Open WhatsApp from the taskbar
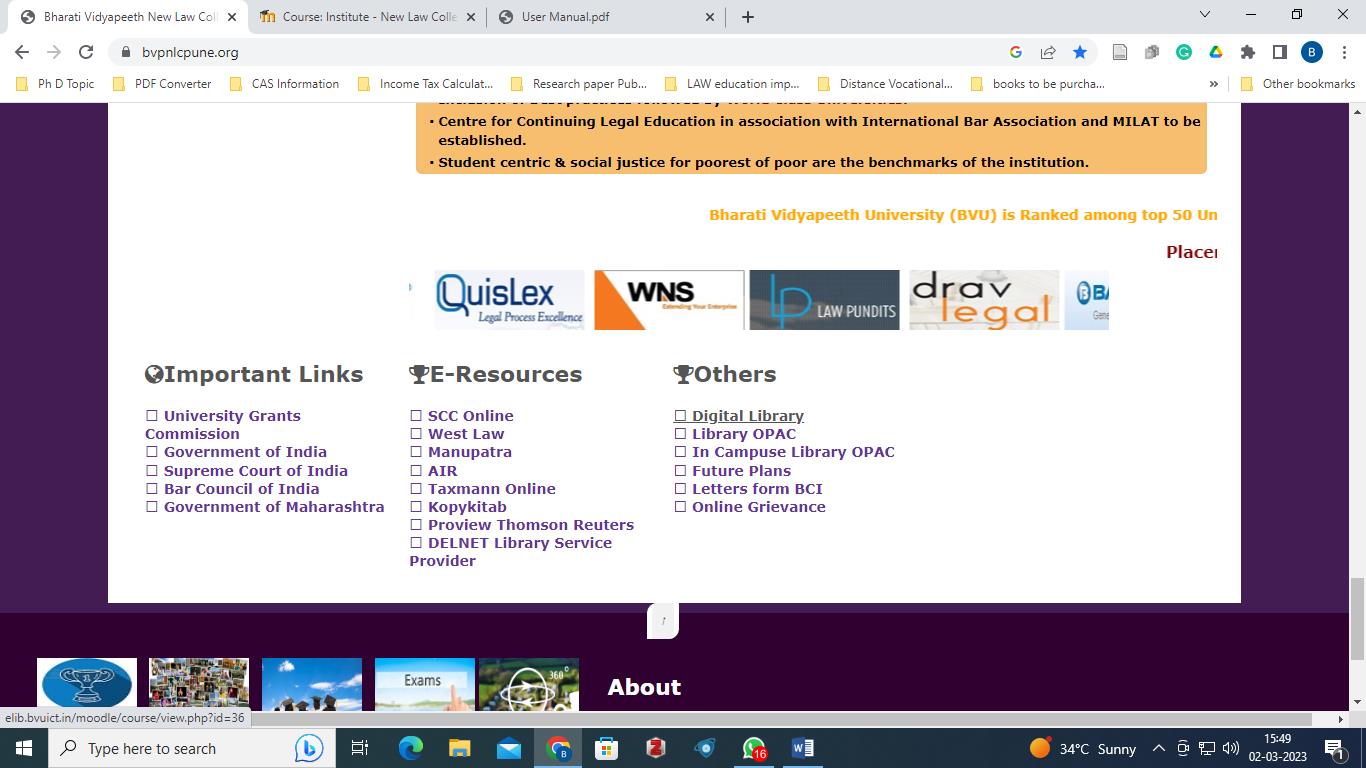 (x=754, y=748)
